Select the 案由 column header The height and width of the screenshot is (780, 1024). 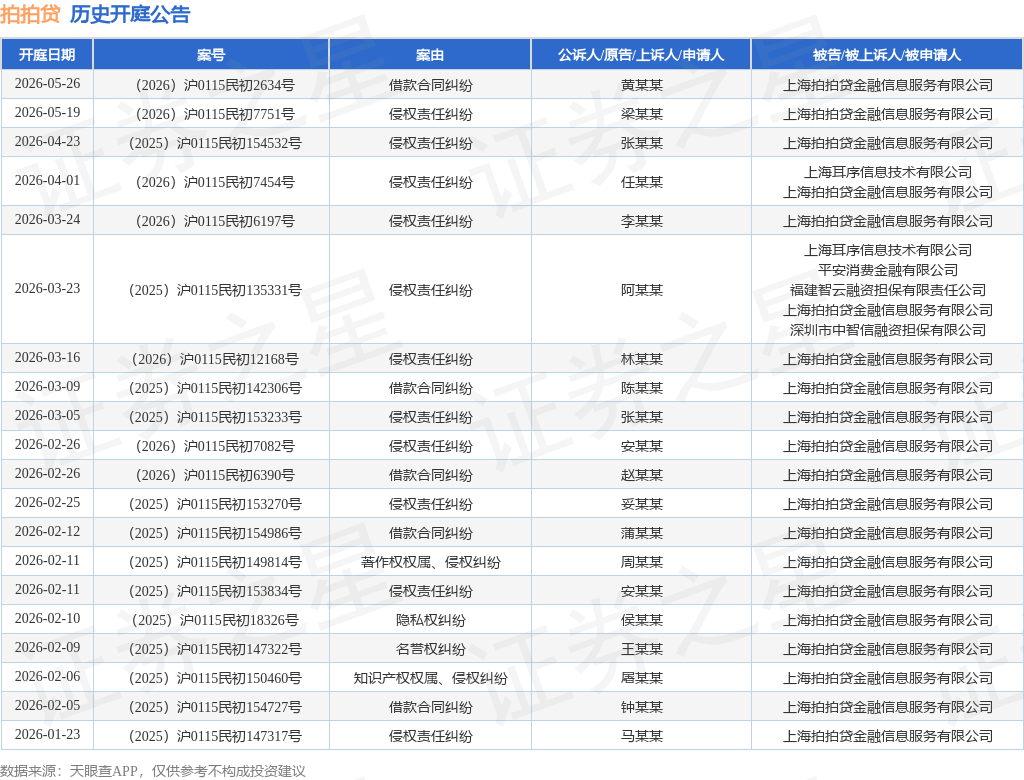click(430, 55)
